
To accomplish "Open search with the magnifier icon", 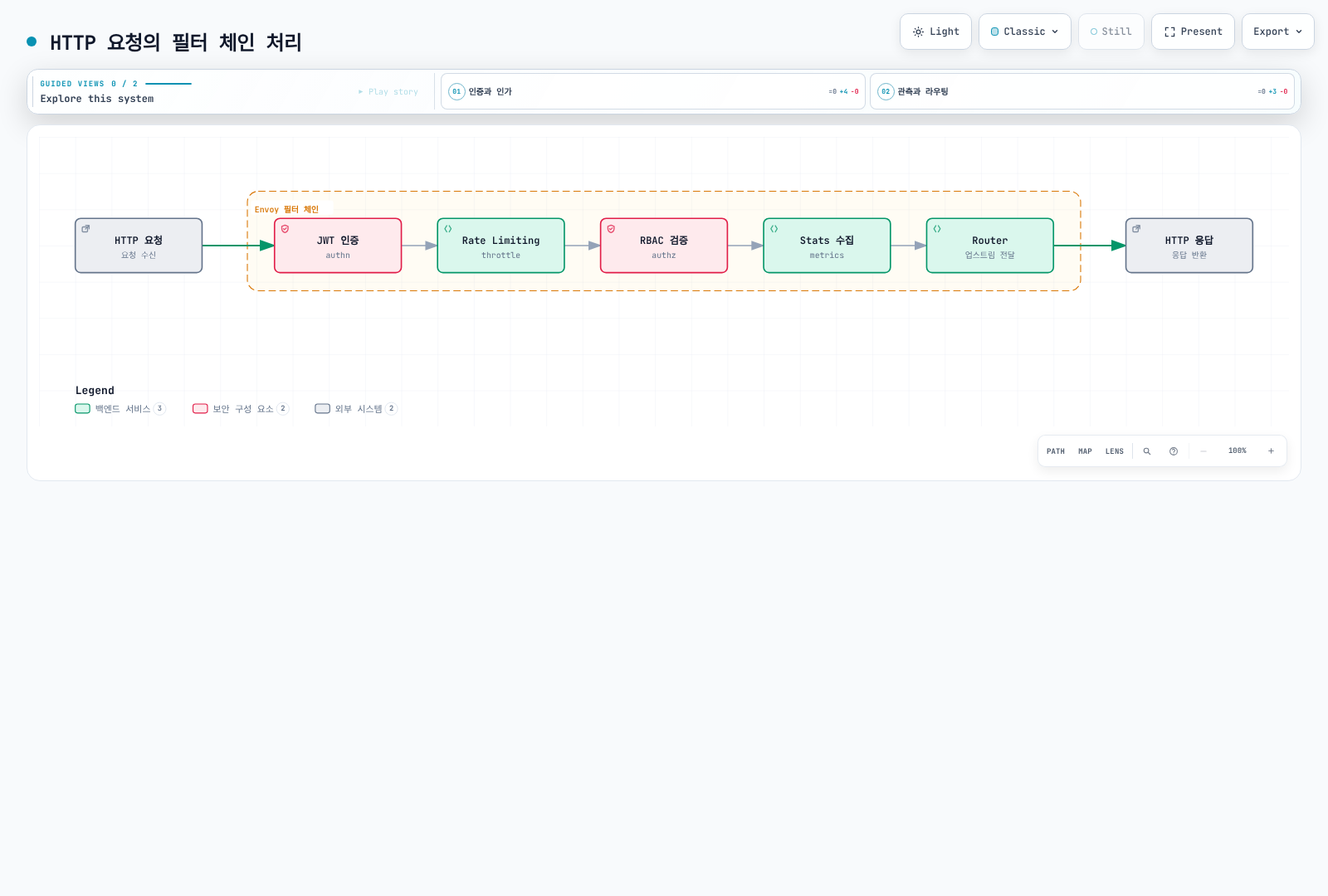I will point(1147,451).
